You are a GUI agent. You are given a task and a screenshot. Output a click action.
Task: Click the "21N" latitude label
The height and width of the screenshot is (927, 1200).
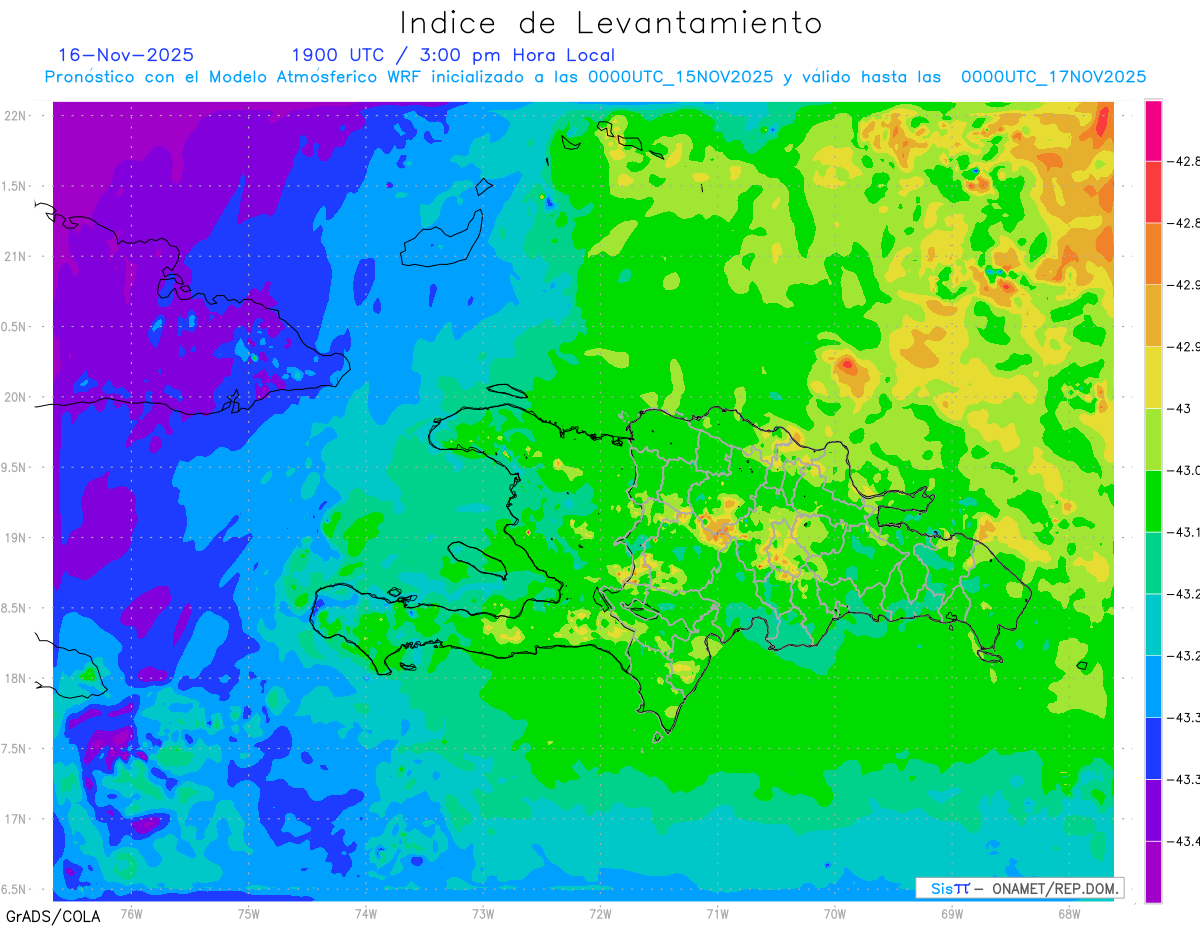tap(16, 256)
